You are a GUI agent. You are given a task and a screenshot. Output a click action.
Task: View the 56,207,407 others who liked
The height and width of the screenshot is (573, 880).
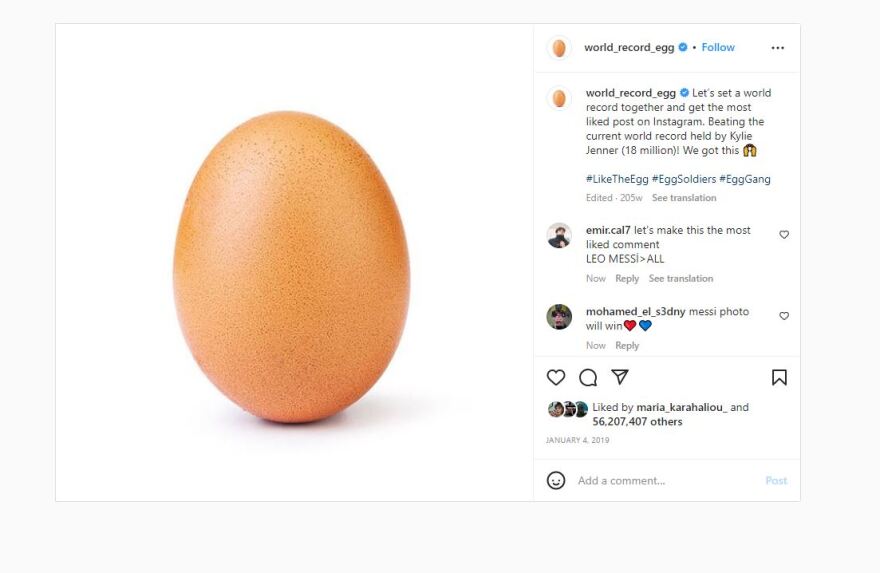[637, 422]
